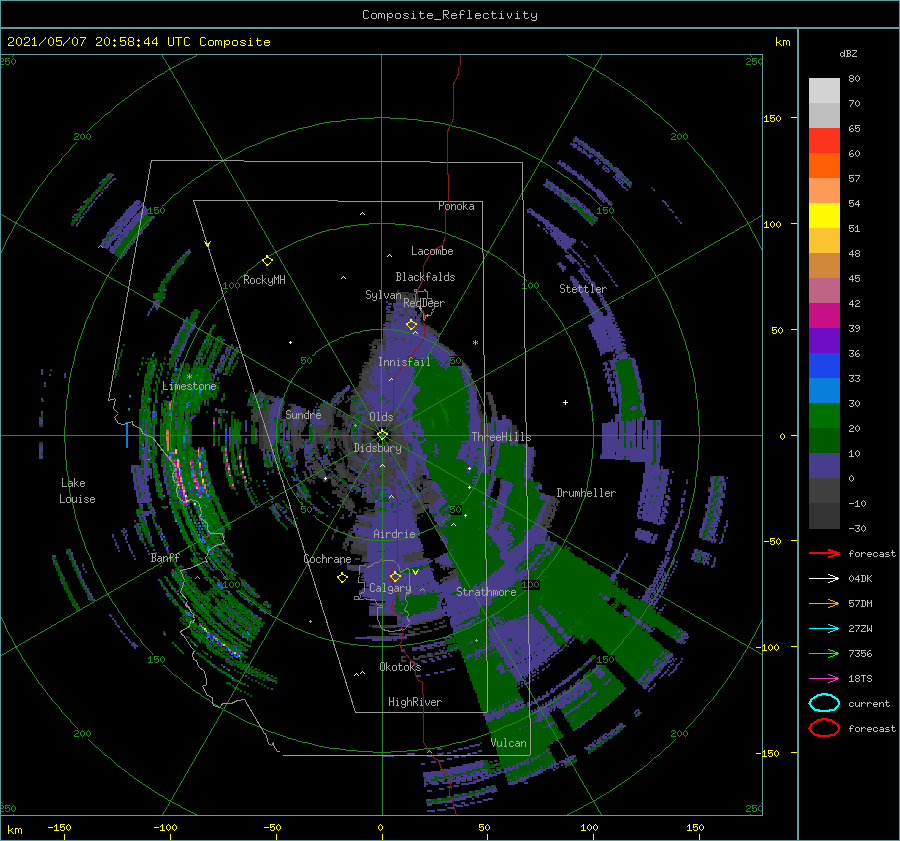This screenshot has height=841, width=900.
Task: Click the Lake Louise label
Action: (77, 491)
